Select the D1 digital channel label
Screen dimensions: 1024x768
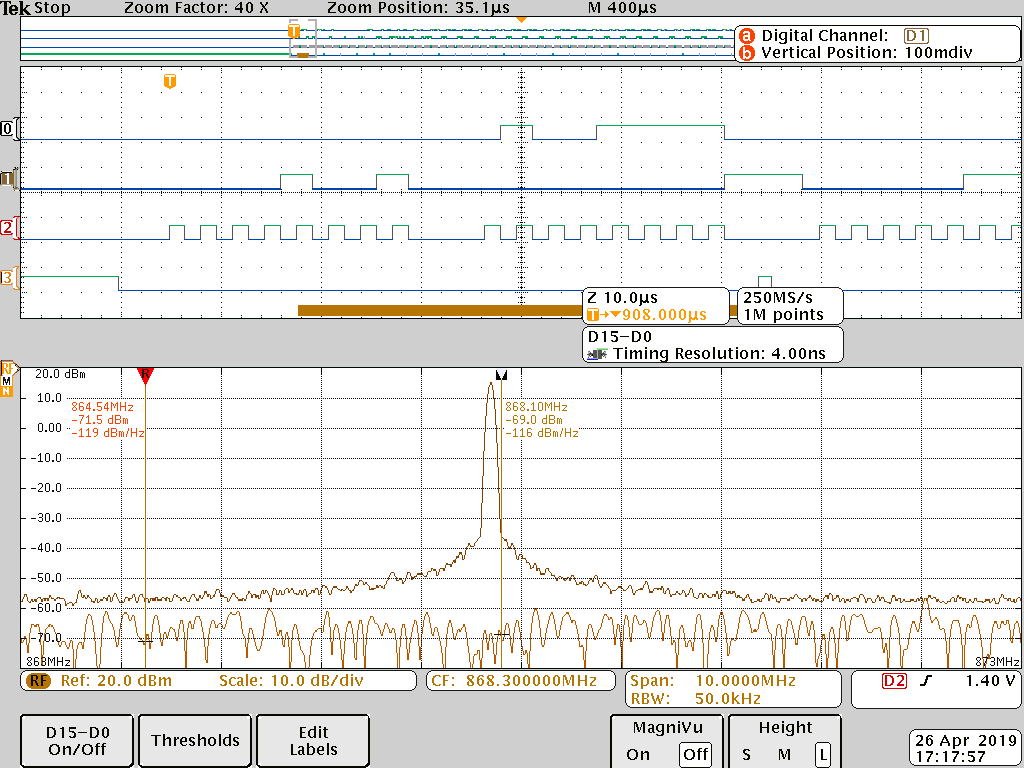pos(8,179)
